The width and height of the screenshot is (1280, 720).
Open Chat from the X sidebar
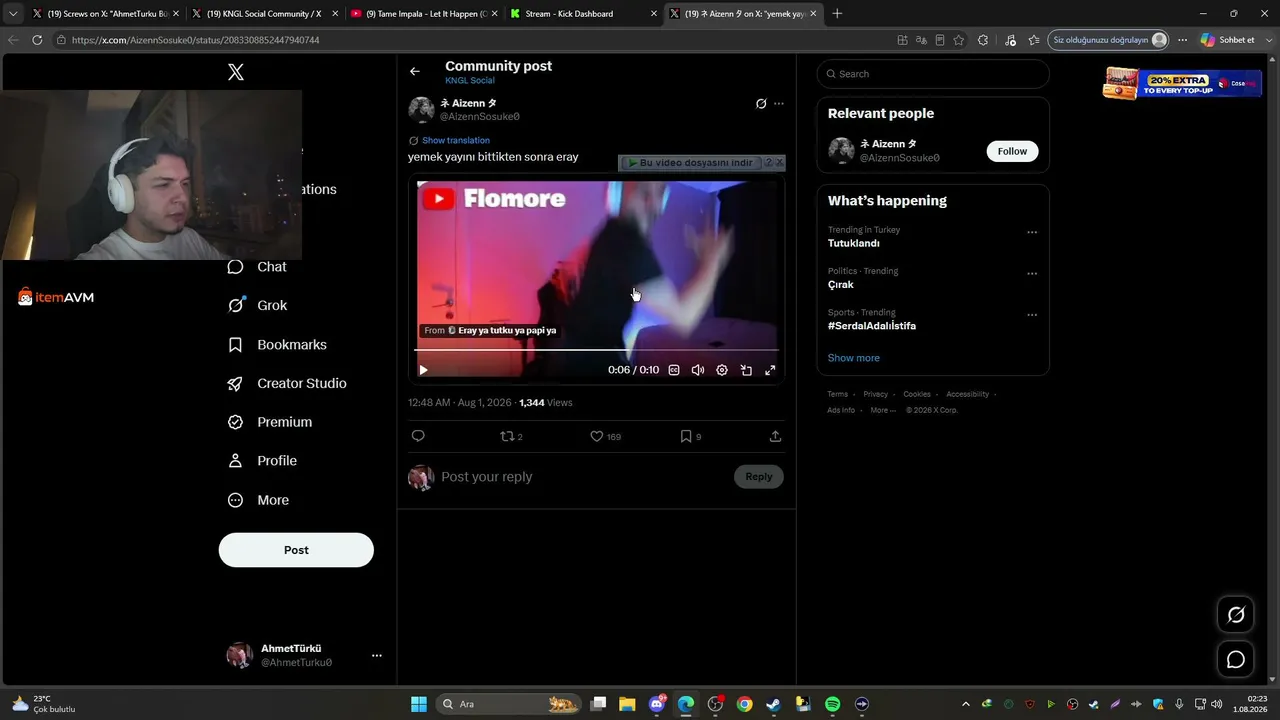pyautogui.click(x=257, y=267)
